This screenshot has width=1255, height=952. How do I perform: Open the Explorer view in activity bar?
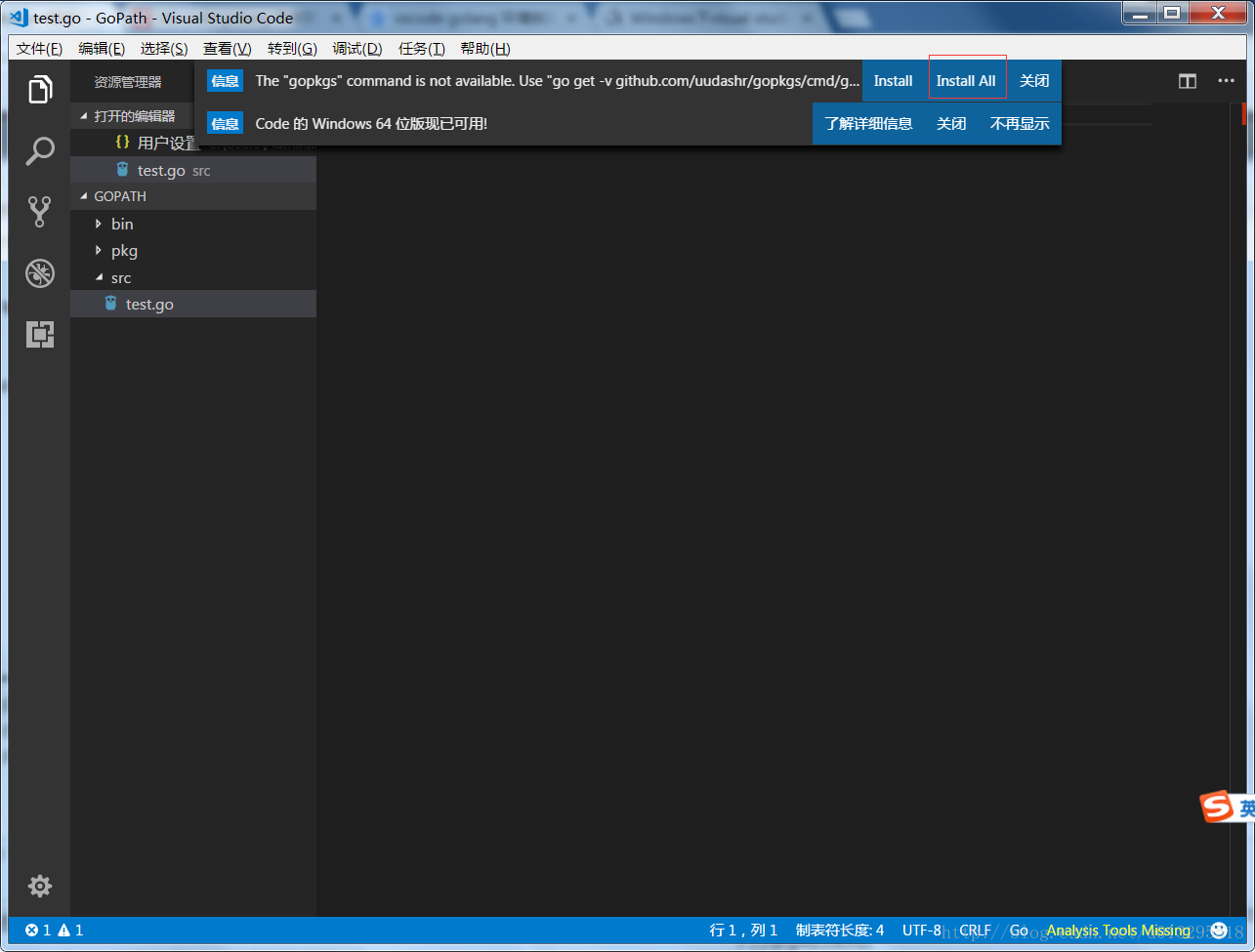pyautogui.click(x=39, y=90)
